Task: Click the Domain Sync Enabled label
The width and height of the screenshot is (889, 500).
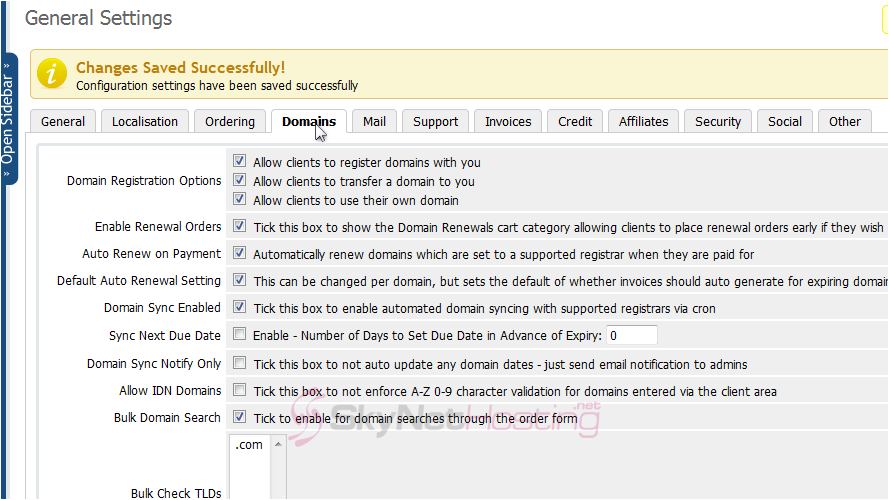Action: click(x=162, y=308)
